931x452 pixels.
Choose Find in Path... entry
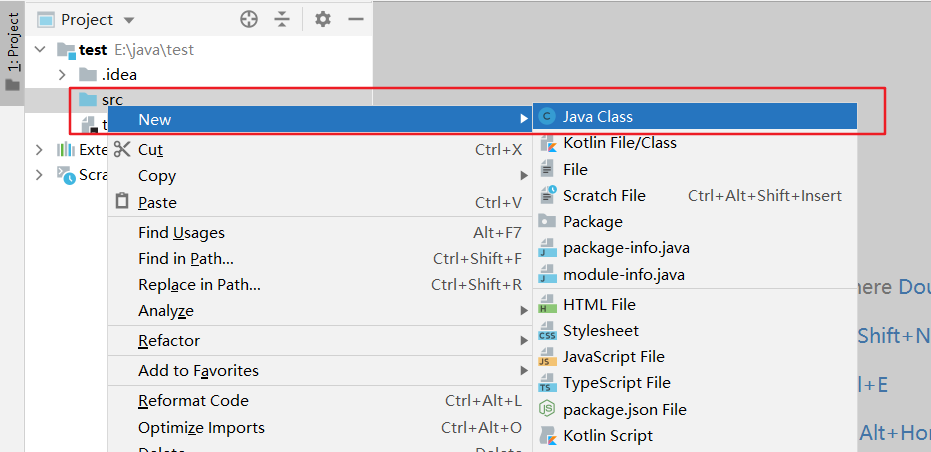click(x=320, y=259)
